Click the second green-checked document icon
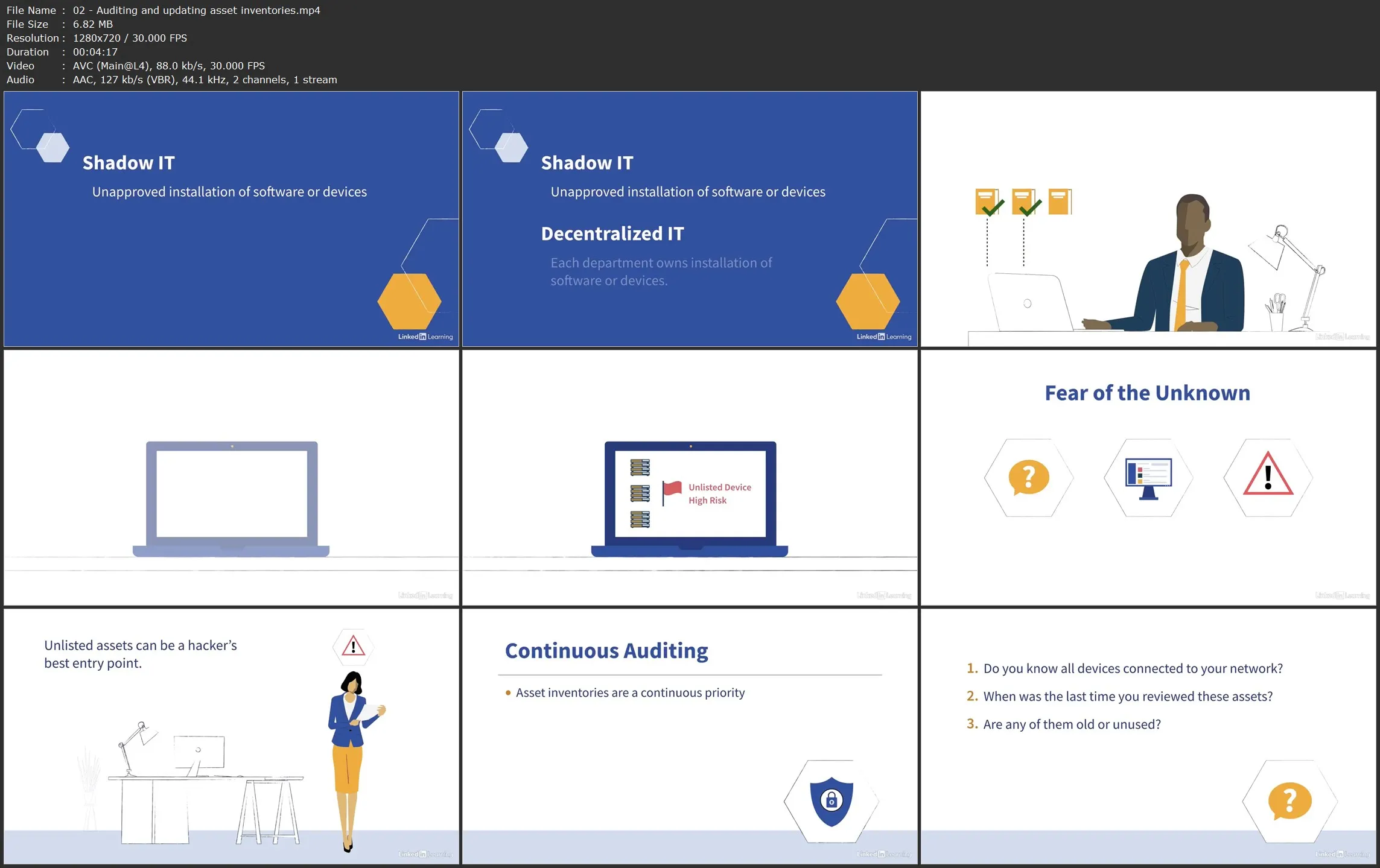Image resolution: width=1380 pixels, height=868 pixels. pyautogui.click(x=1024, y=203)
